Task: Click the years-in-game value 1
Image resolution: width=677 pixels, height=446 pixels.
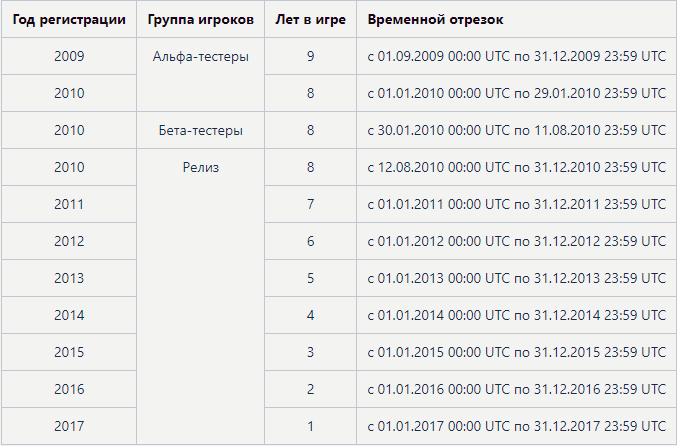Action: pyautogui.click(x=310, y=426)
